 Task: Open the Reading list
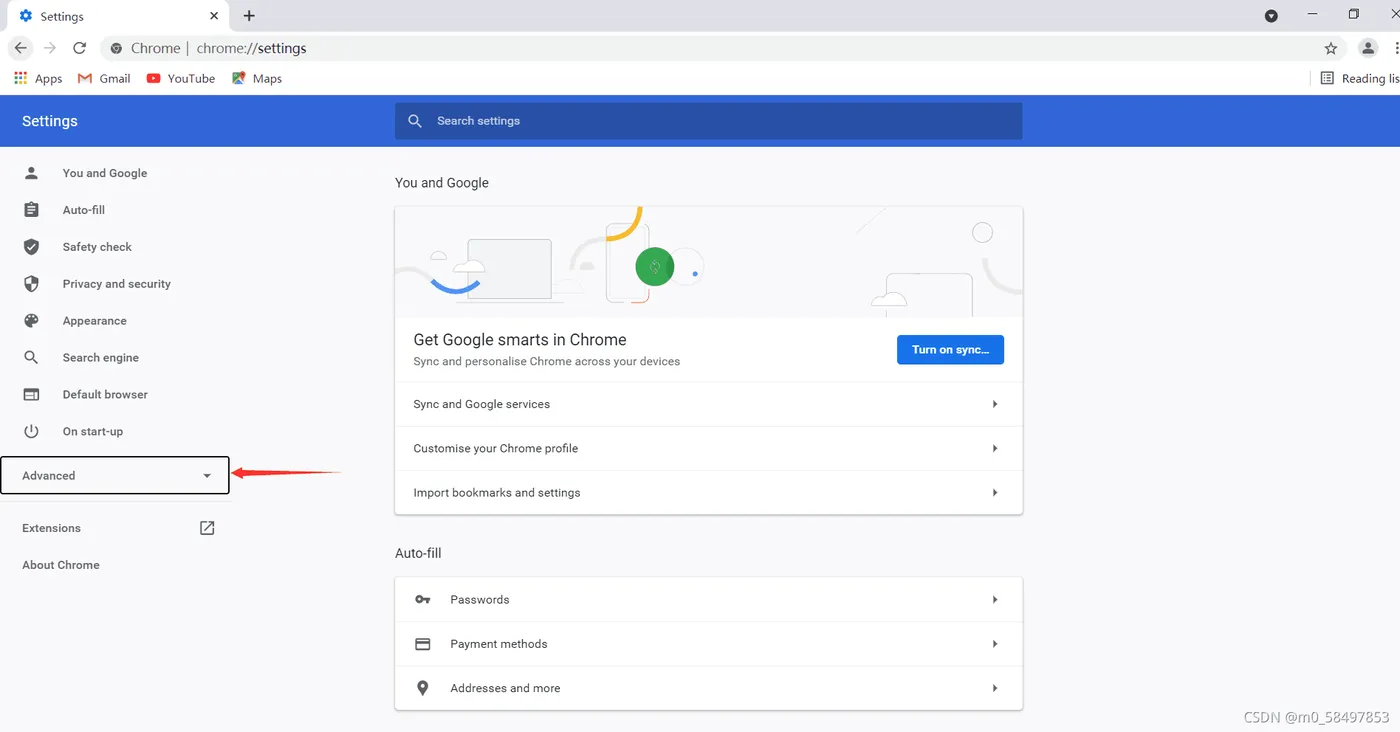tap(1360, 78)
